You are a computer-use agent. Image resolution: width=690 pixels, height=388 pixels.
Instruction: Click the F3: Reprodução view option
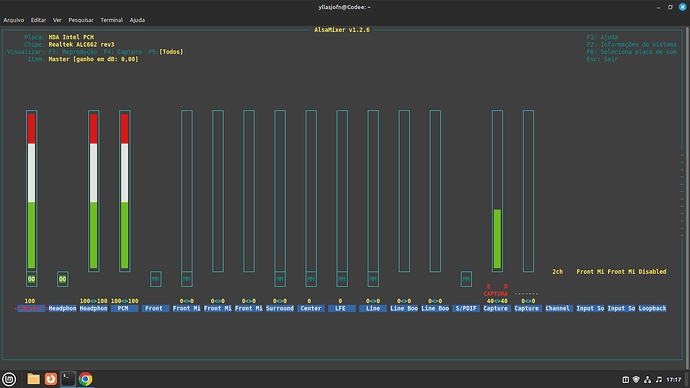click(x=73, y=52)
